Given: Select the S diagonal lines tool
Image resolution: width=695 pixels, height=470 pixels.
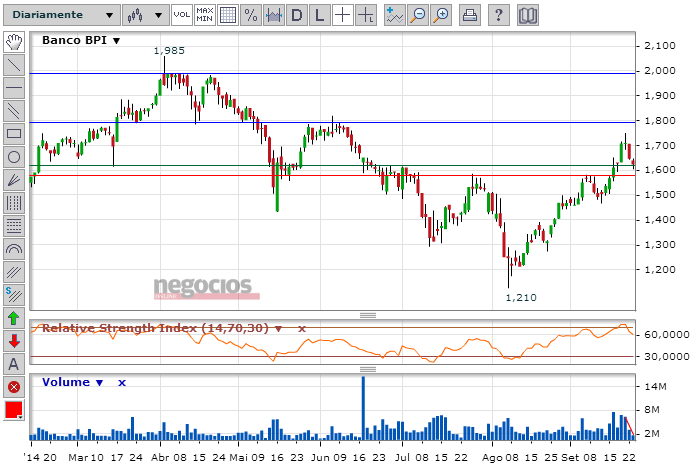Looking at the screenshot, I should pos(14,295).
